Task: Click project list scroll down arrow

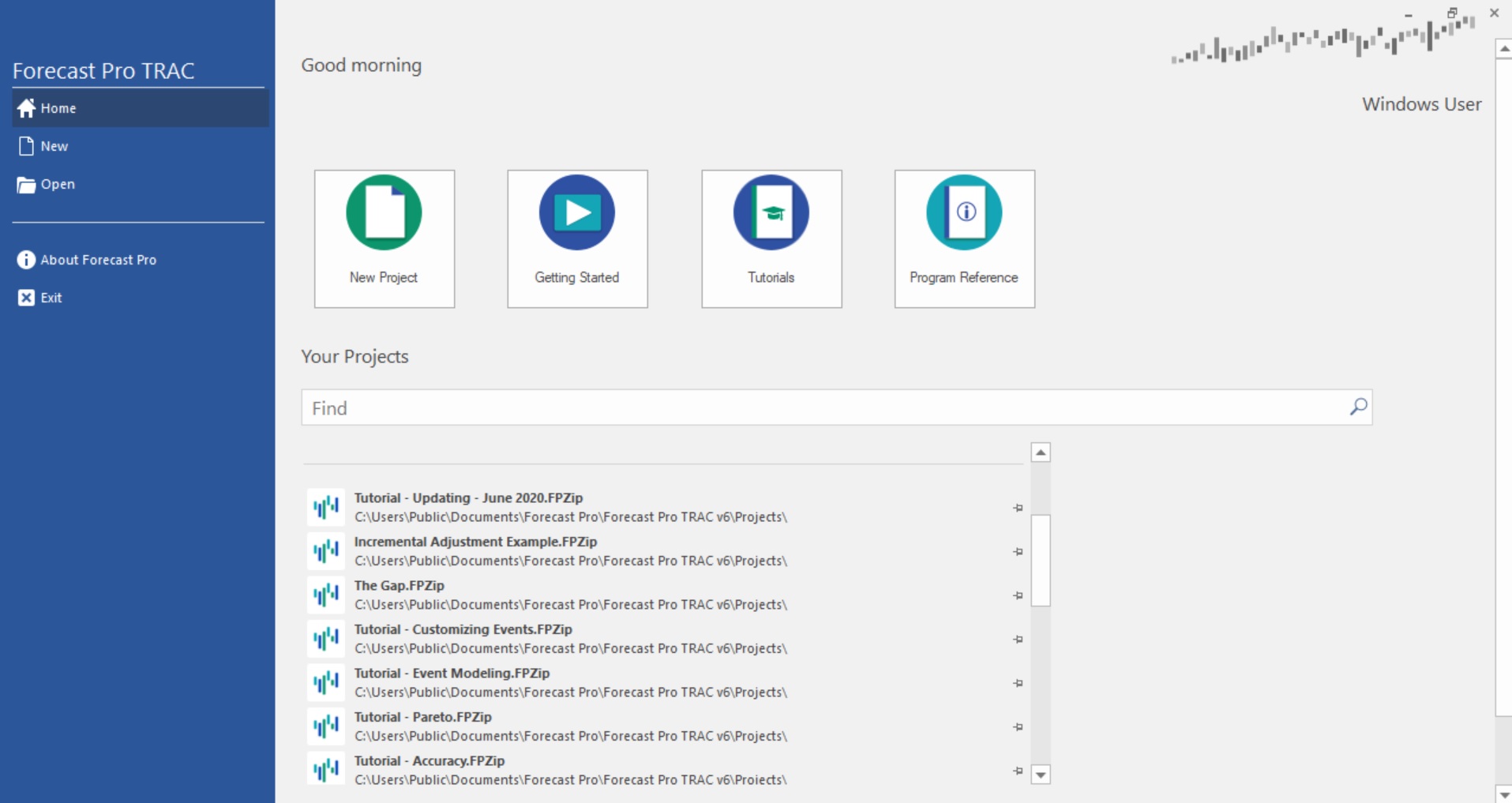Action: [x=1041, y=775]
